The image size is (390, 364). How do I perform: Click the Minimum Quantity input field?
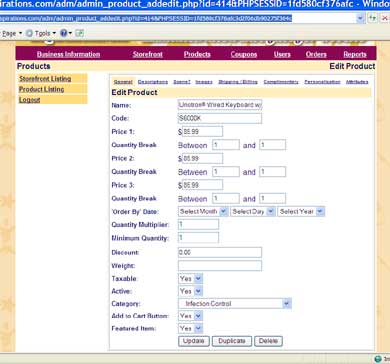click(198, 238)
